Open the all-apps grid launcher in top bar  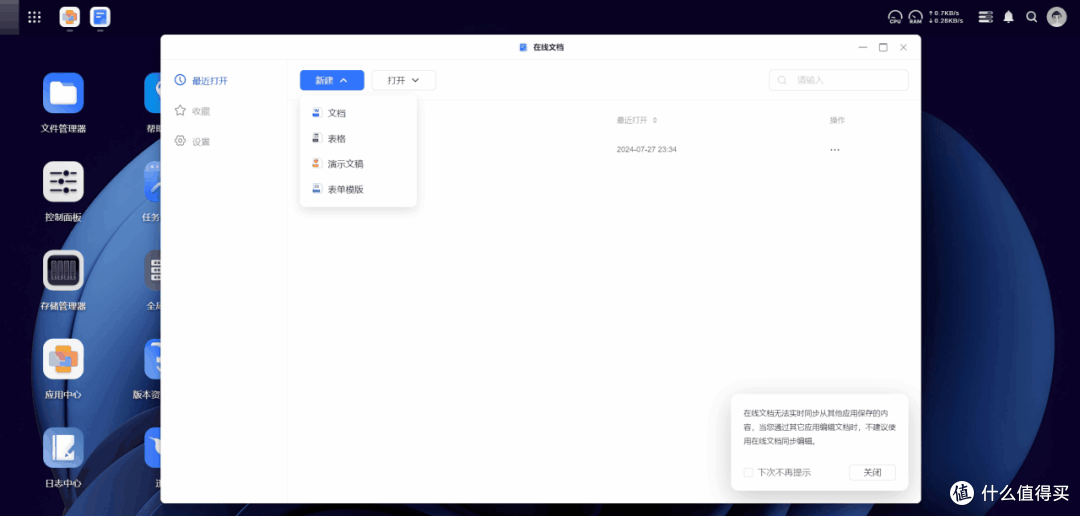(34, 17)
